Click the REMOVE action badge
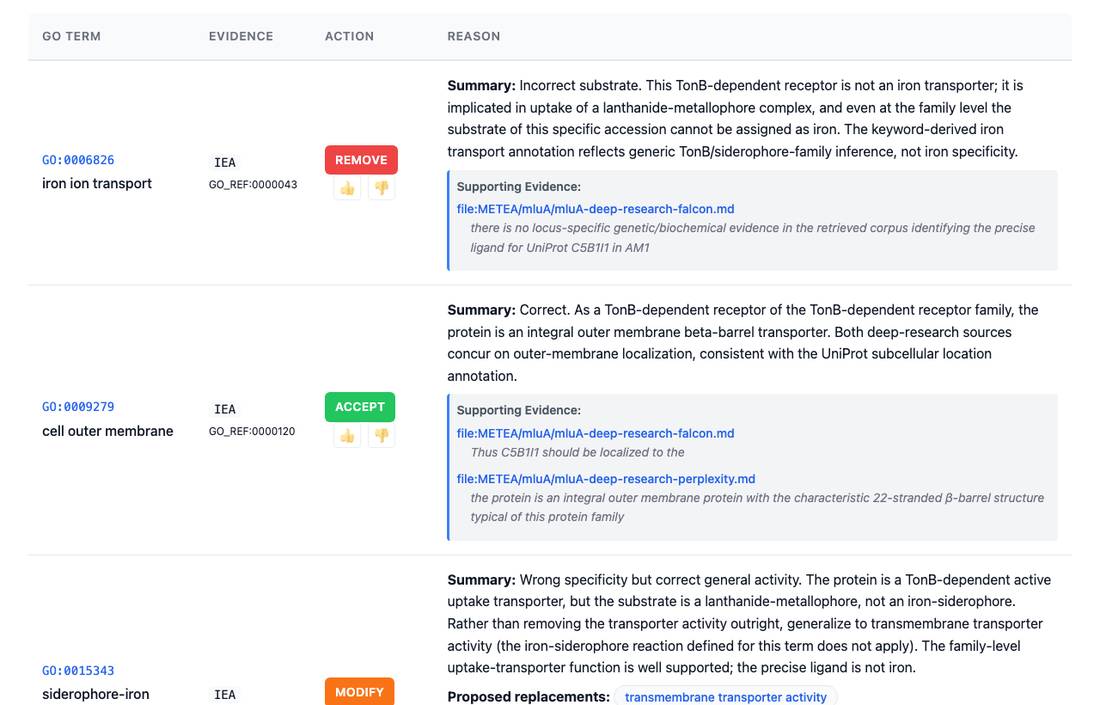This screenshot has width=1100, height=705. 361,160
